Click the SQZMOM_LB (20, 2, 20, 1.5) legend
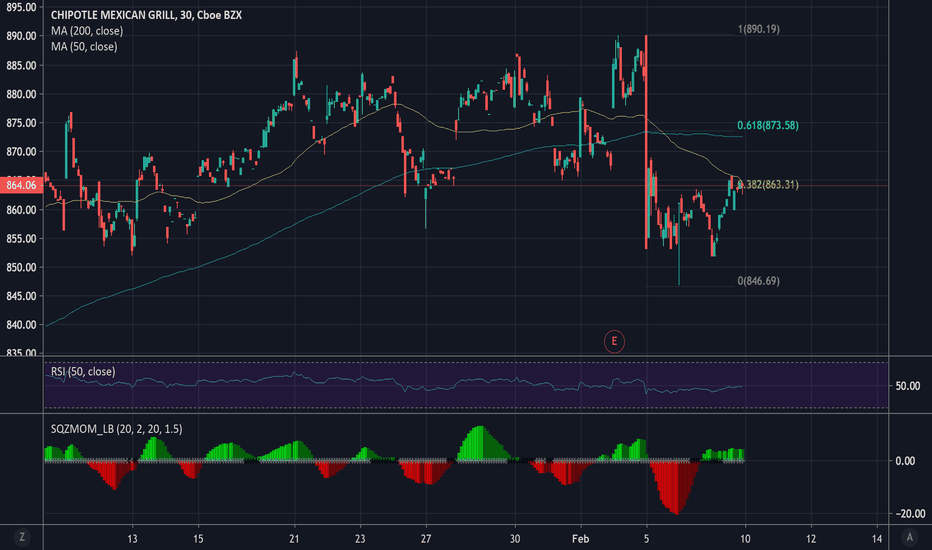The width and height of the screenshot is (932, 550). 116,429
